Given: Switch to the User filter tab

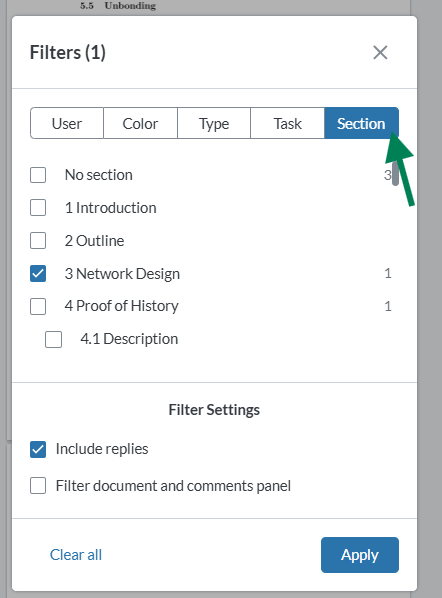Looking at the screenshot, I should click(67, 123).
